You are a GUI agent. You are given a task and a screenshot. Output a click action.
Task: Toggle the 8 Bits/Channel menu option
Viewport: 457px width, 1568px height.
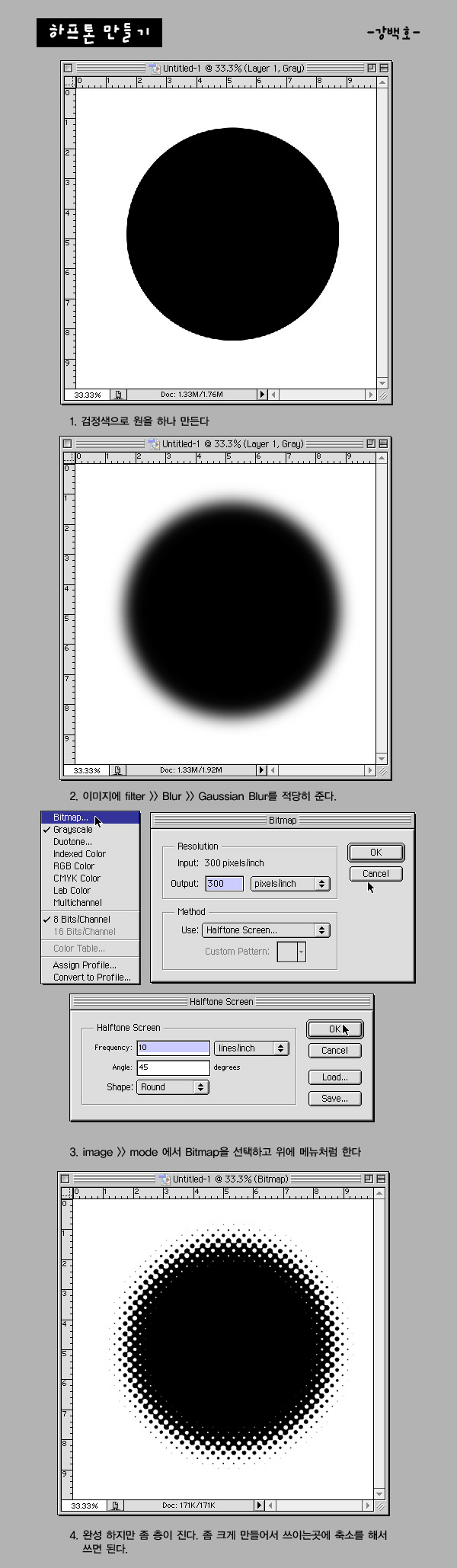point(81,920)
